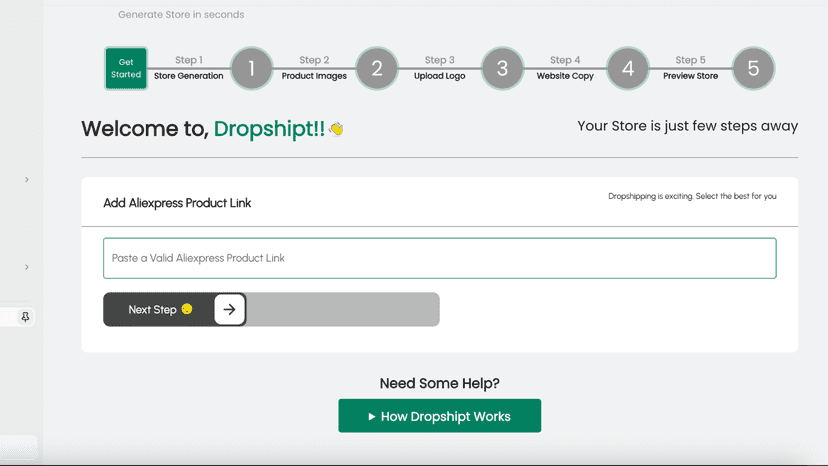The height and width of the screenshot is (466, 828).
Task: Focus the Aliexpress Product Link field
Action: 439,258
